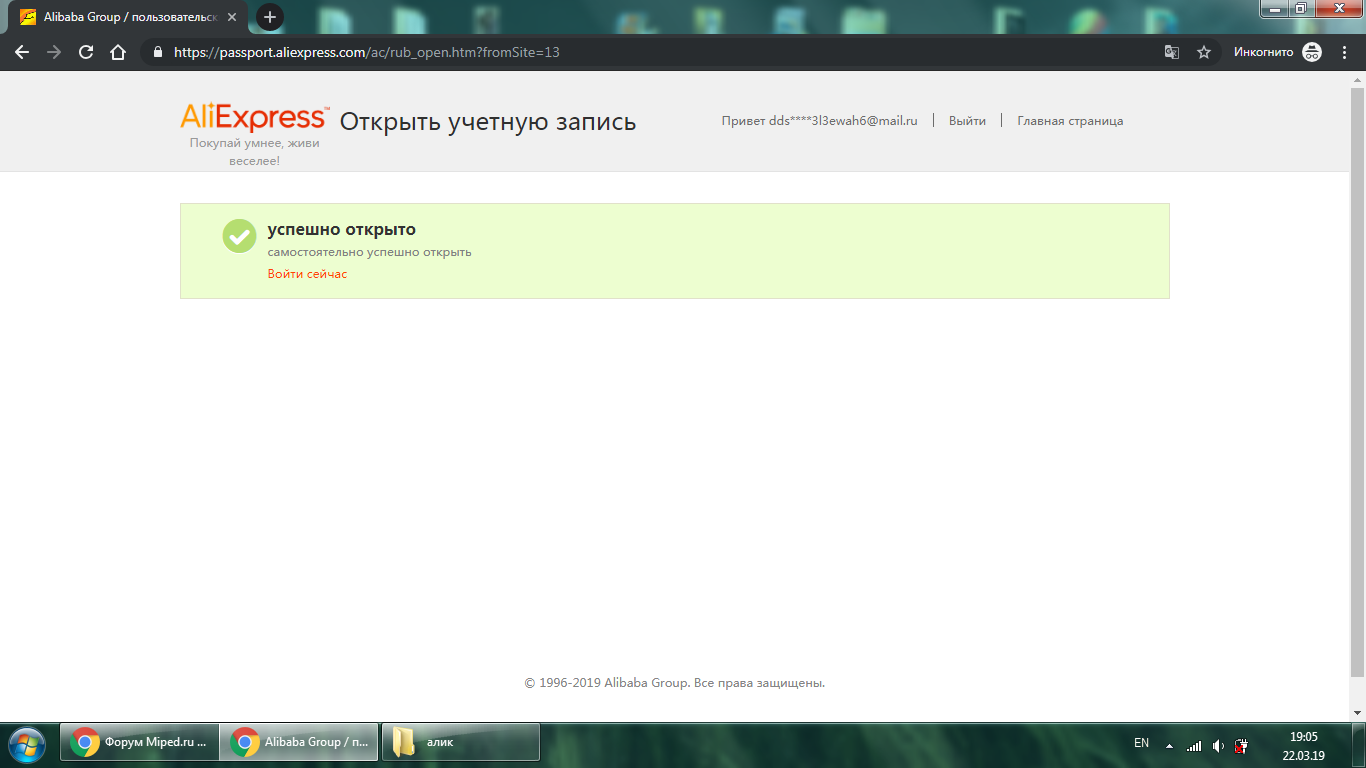Open the Windows Start menu
The image size is (1366, 768).
[x=27, y=743]
